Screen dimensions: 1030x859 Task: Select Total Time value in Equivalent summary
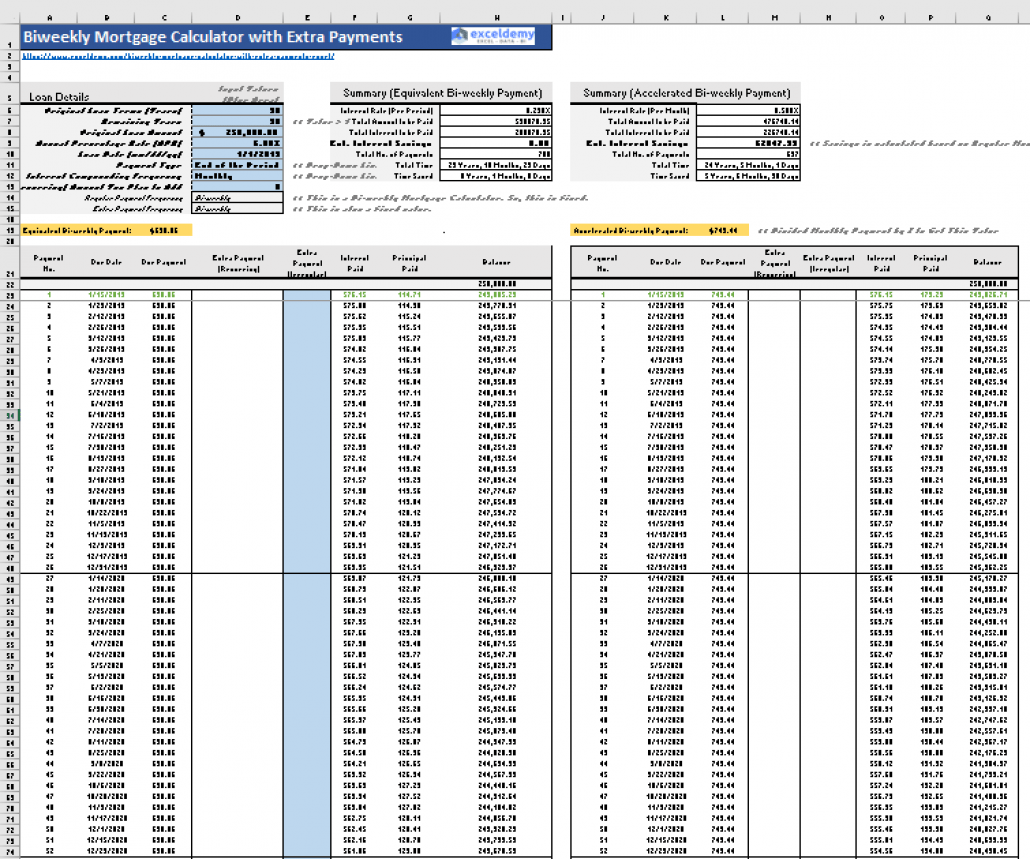click(x=496, y=165)
